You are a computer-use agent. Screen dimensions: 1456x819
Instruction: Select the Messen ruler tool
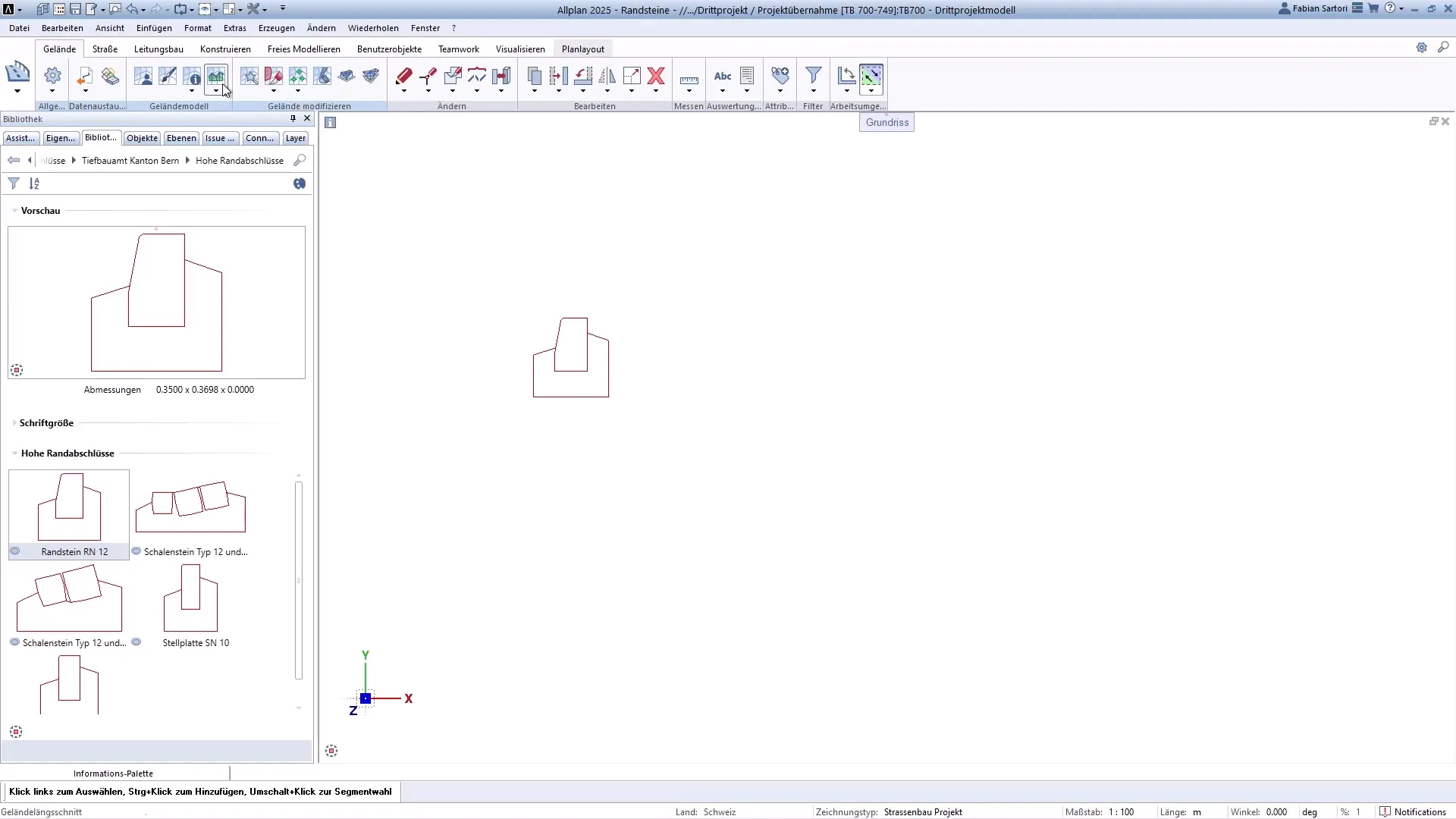tap(689, 78)
